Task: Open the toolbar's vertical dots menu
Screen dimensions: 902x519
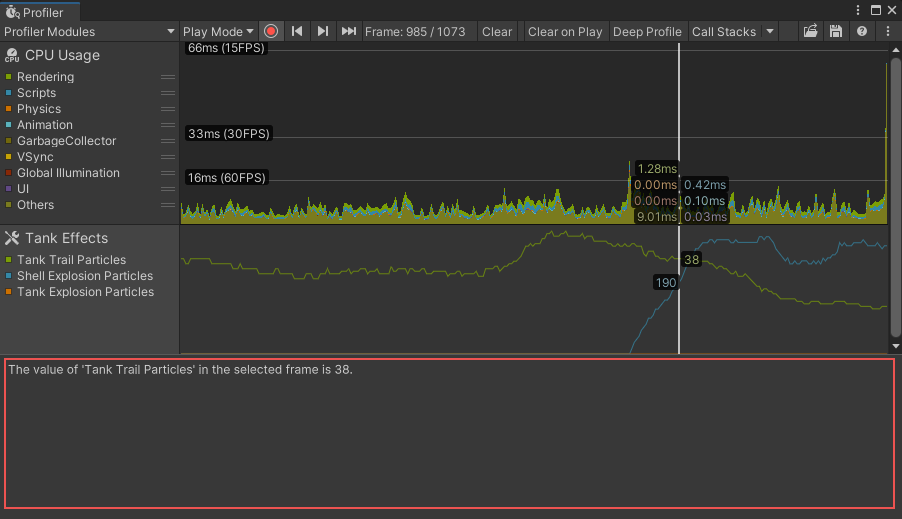Action: coord(888,32)
